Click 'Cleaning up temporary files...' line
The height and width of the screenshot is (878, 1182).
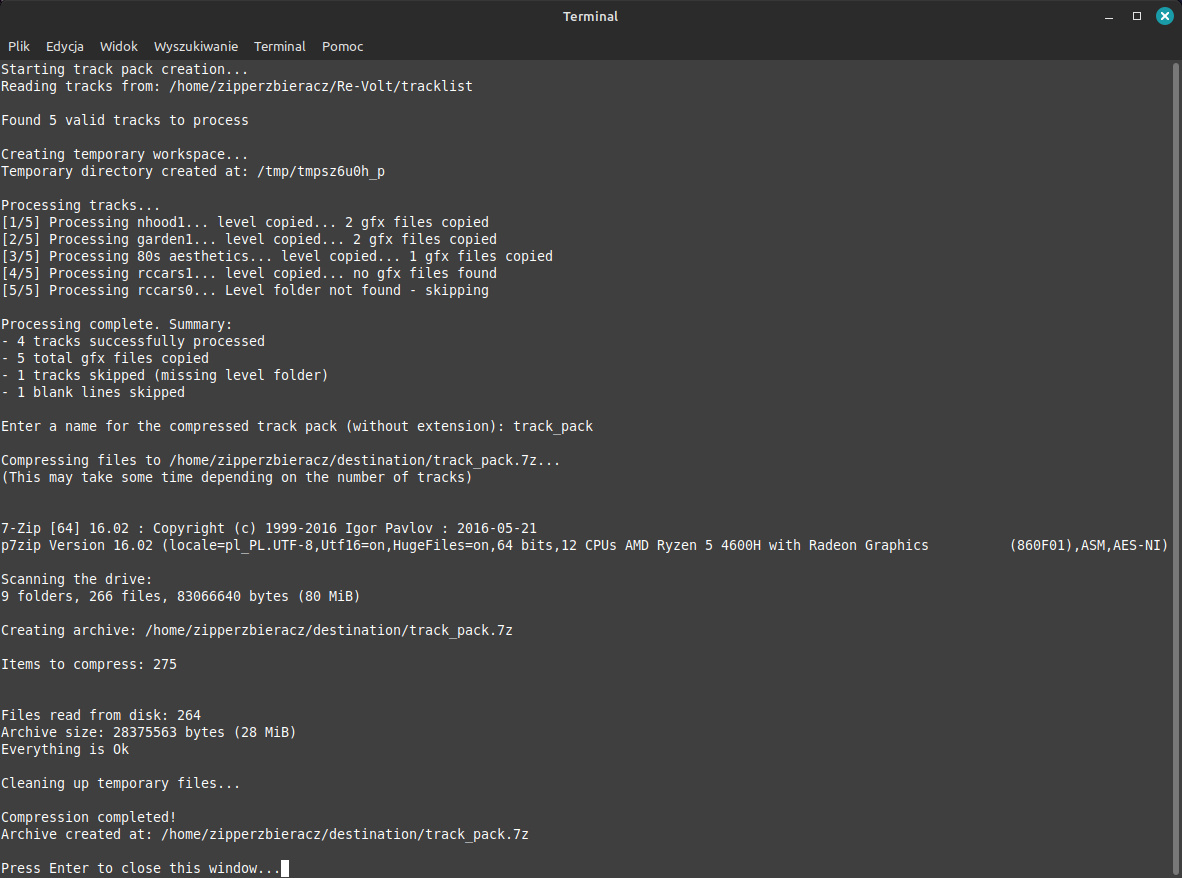pyautogui.click(x=121, y=784)
